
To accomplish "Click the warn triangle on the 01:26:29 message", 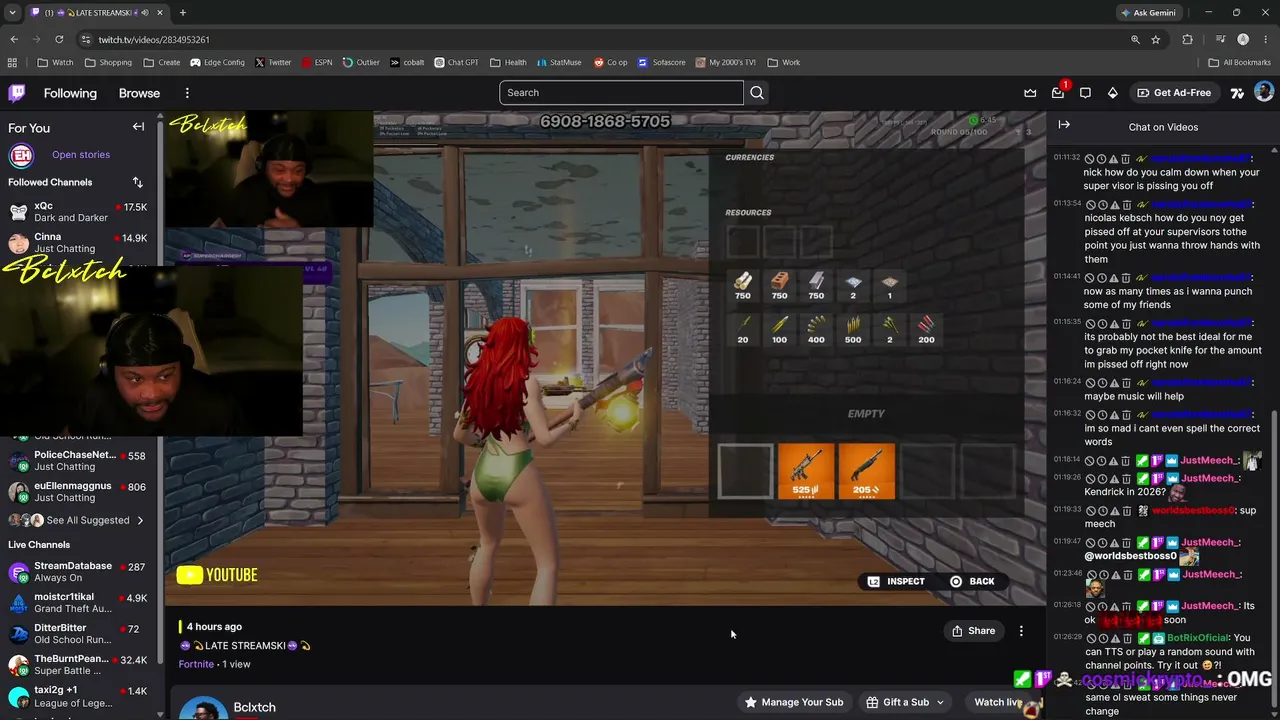I will click(1113, 638).
